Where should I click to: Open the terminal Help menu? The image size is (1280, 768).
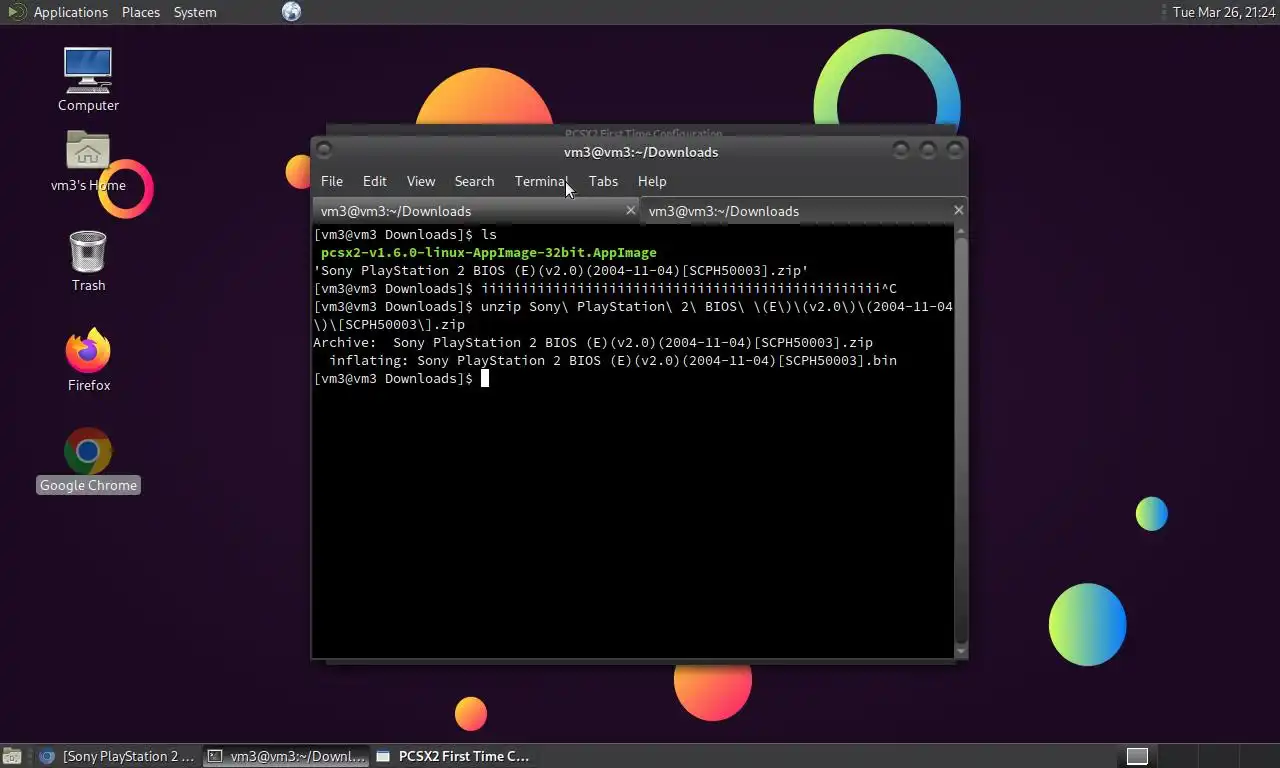point(652,181)
